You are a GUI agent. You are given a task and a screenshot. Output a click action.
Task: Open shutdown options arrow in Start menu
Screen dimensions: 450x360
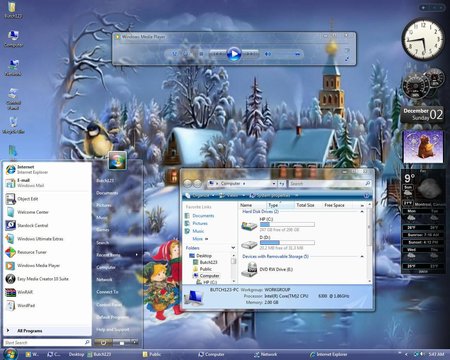134,342
